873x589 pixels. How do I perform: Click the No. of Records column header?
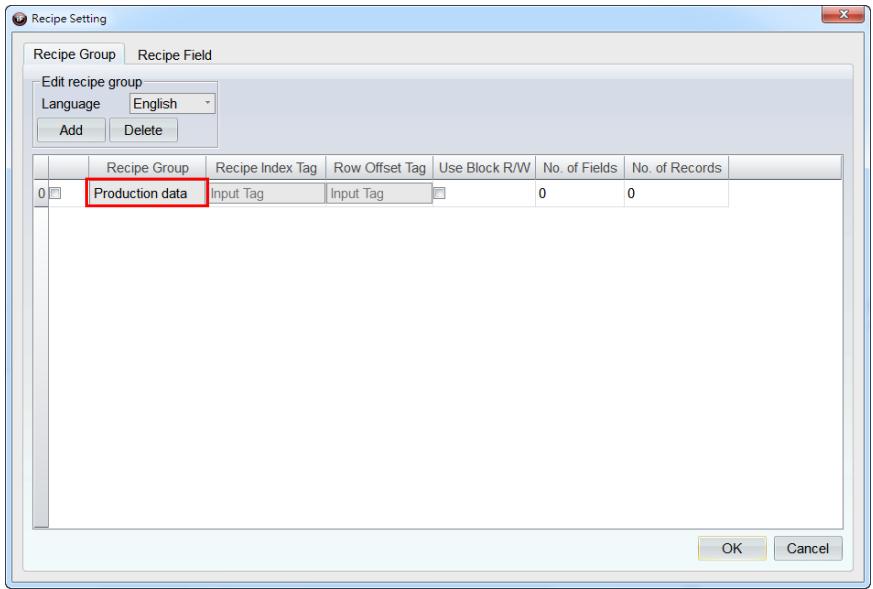676,168
